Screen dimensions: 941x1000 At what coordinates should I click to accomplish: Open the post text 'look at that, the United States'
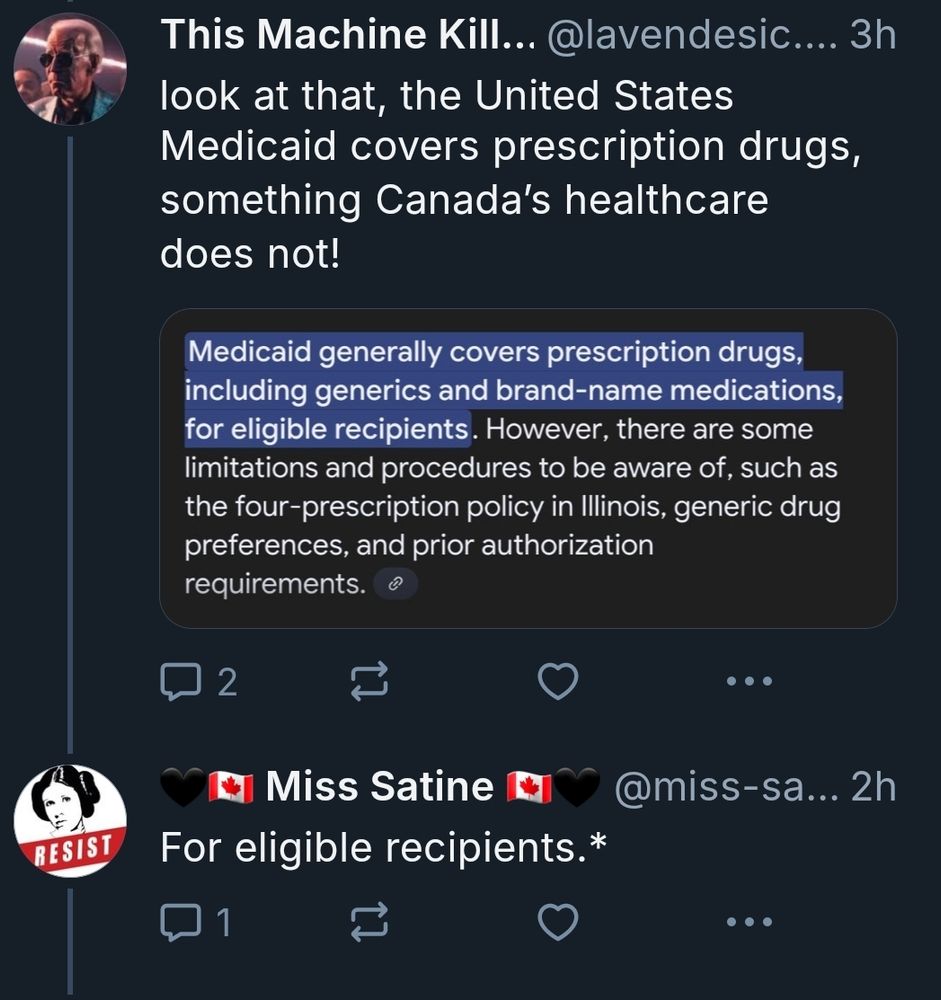tap(447, 97)
